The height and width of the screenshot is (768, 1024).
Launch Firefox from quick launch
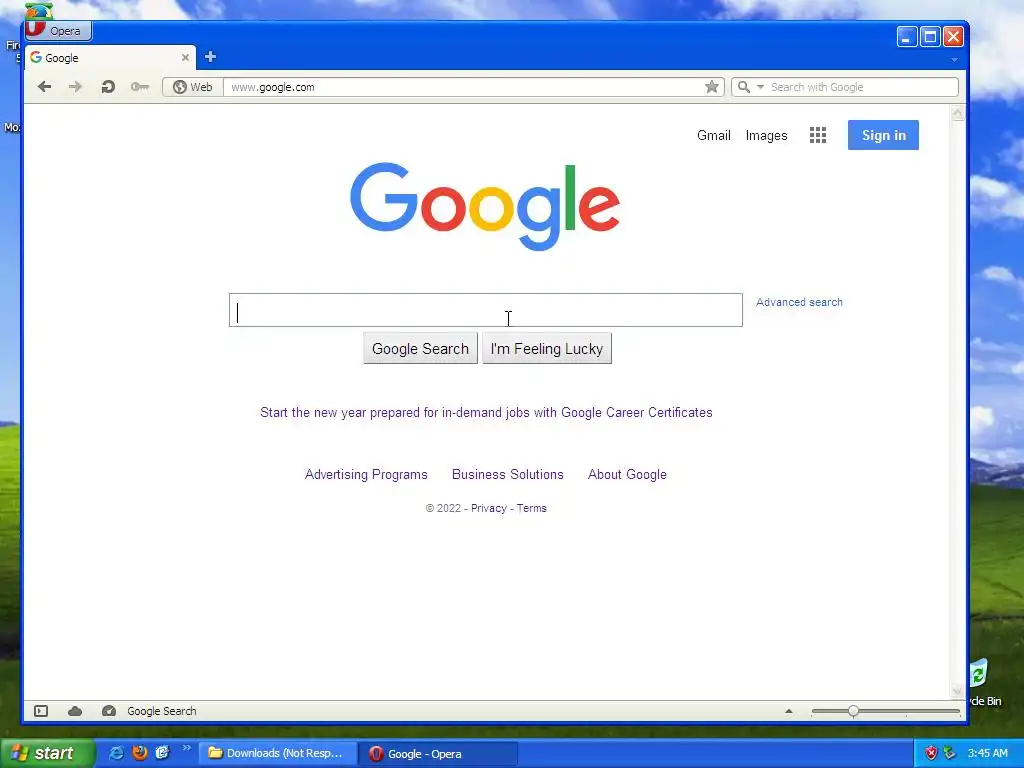(139, 753)
